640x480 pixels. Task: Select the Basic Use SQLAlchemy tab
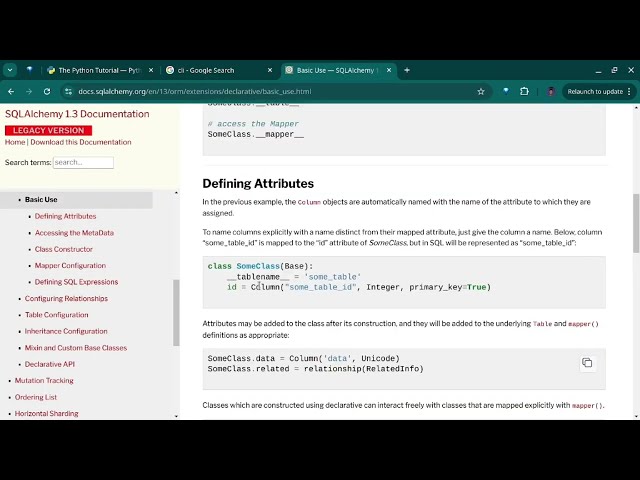click(x=338, y=70)
